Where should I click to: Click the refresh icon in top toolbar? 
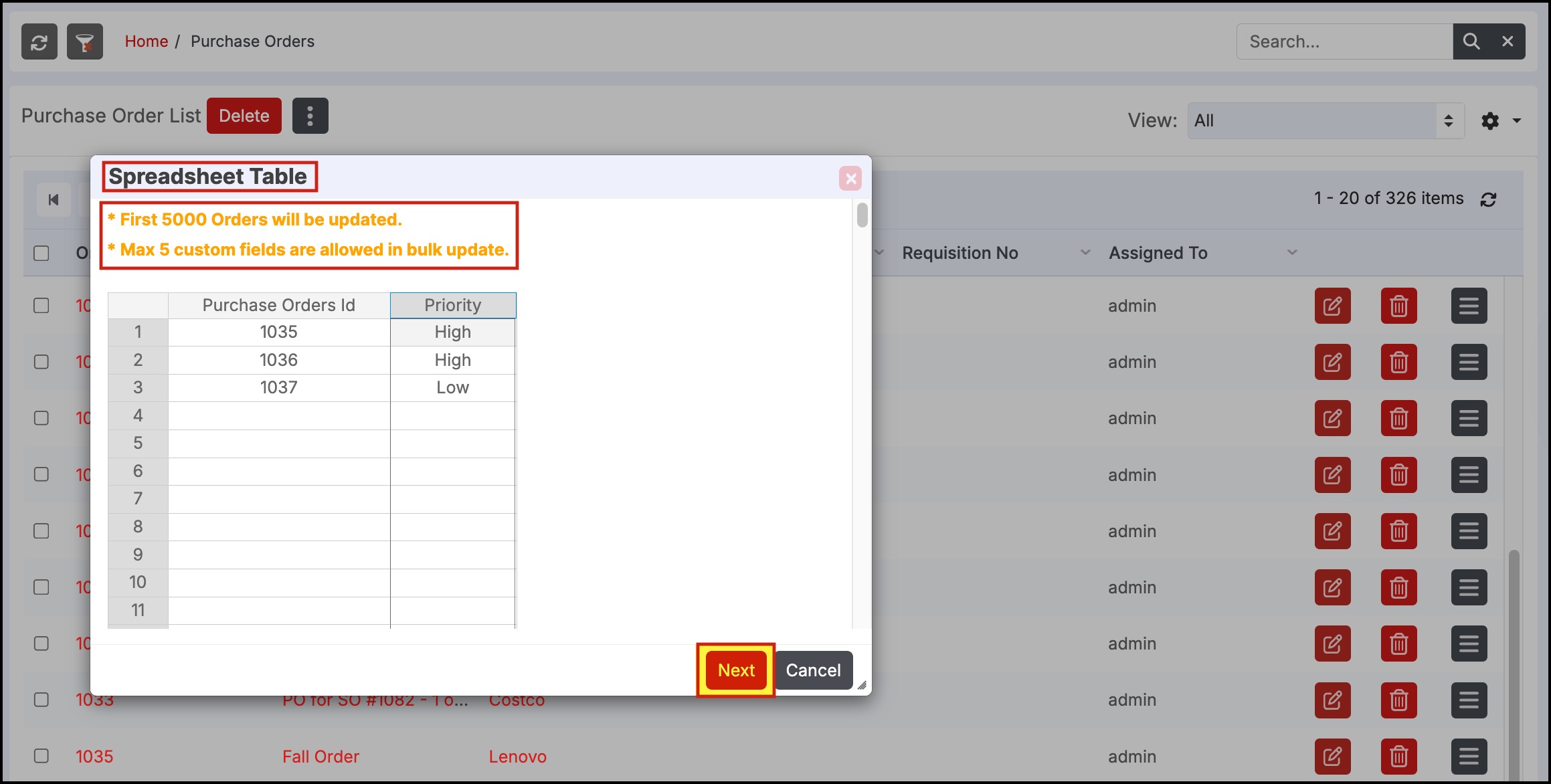(39, 41)
